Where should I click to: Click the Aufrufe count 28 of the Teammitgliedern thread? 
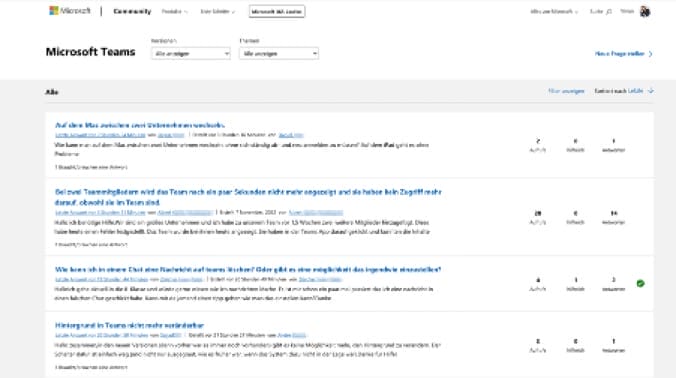tap(538, 213)
